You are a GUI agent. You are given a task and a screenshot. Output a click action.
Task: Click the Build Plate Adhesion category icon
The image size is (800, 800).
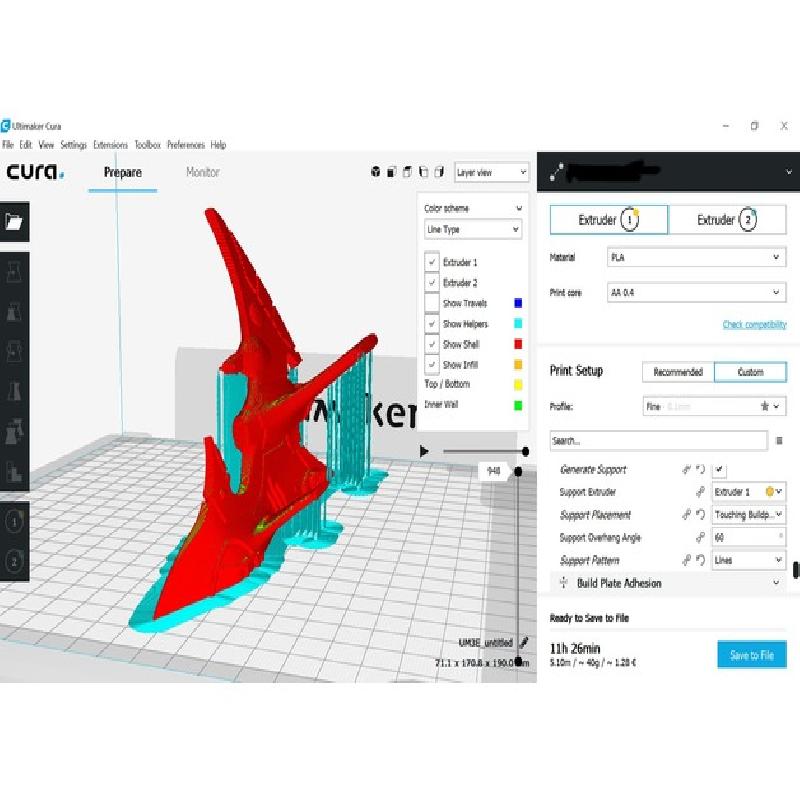563,583
